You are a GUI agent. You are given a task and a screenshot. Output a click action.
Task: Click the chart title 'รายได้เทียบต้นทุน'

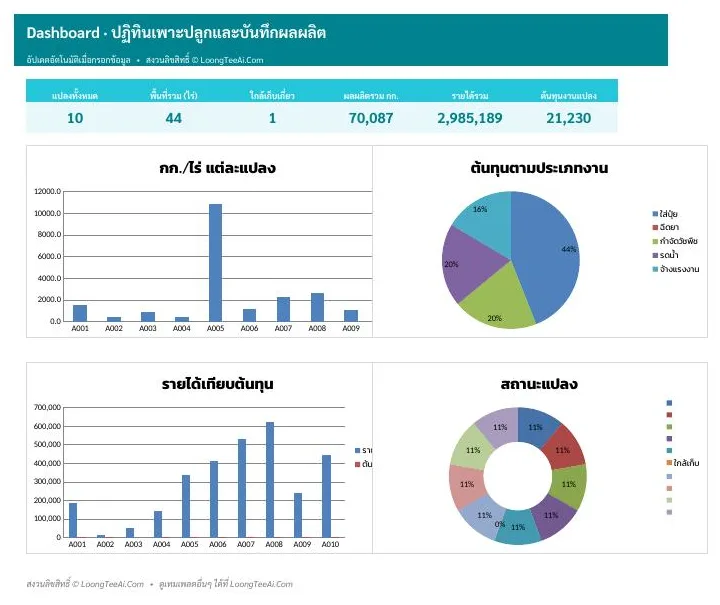coord(218,384)
